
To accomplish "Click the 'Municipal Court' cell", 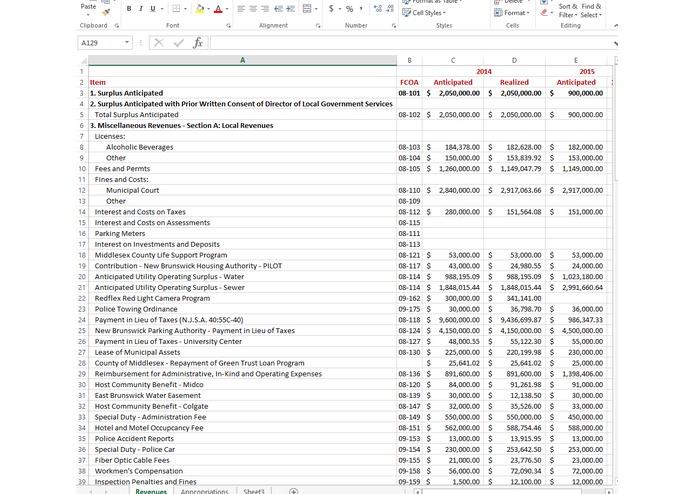I will (242, 190).
